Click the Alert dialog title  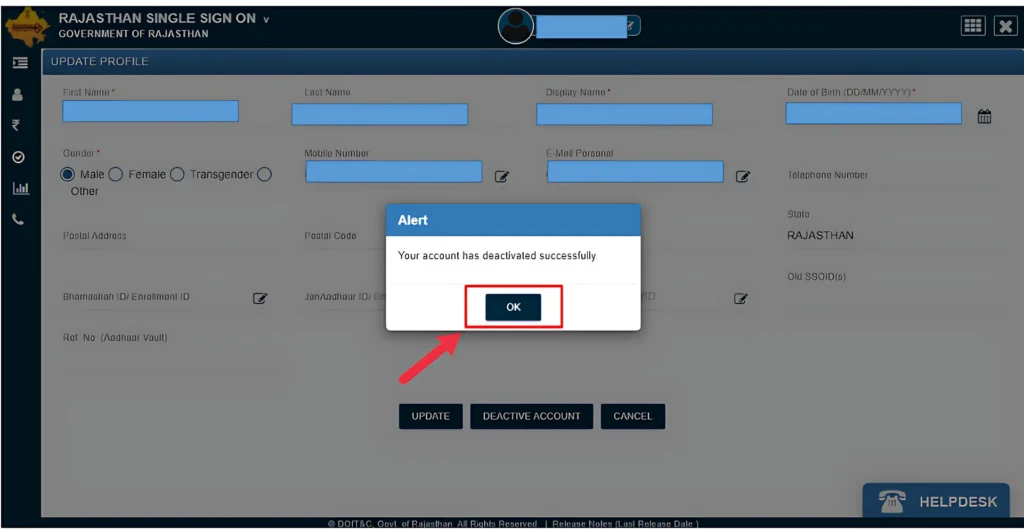[x=413, y=220]
